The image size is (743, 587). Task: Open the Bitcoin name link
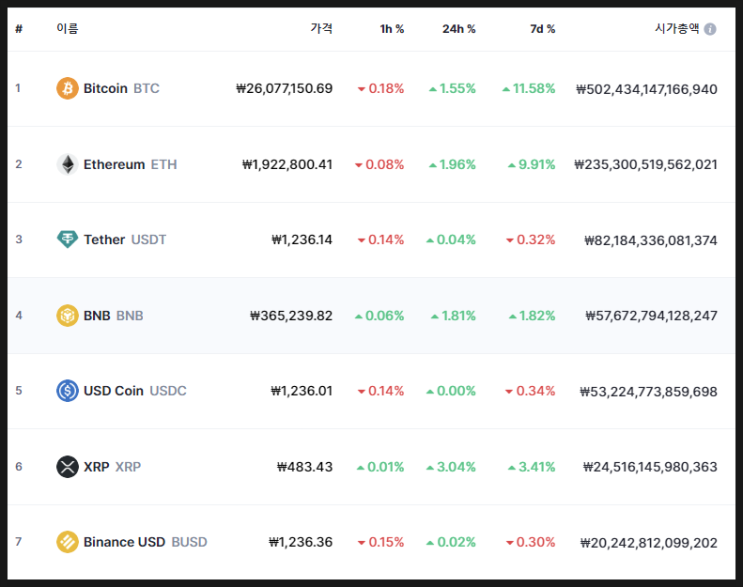click(x=105, y=88)
